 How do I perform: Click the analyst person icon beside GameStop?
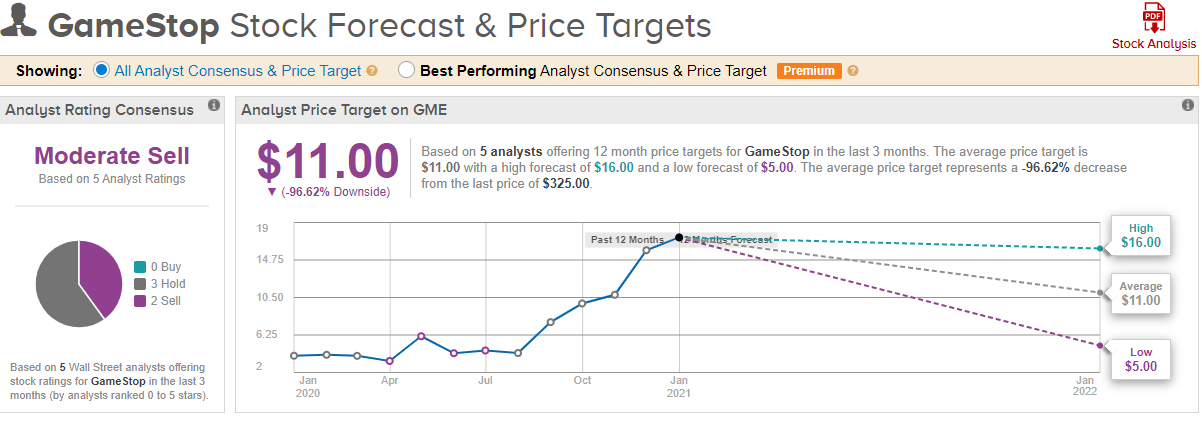(21, 24)
